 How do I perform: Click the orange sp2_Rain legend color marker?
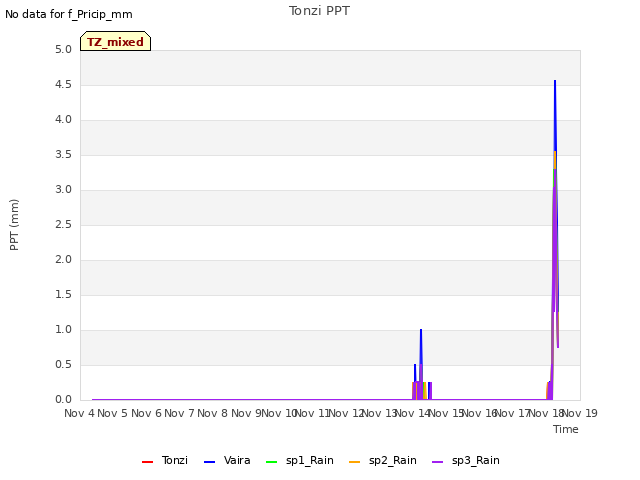pyautogui.click(x=355, y=462)
